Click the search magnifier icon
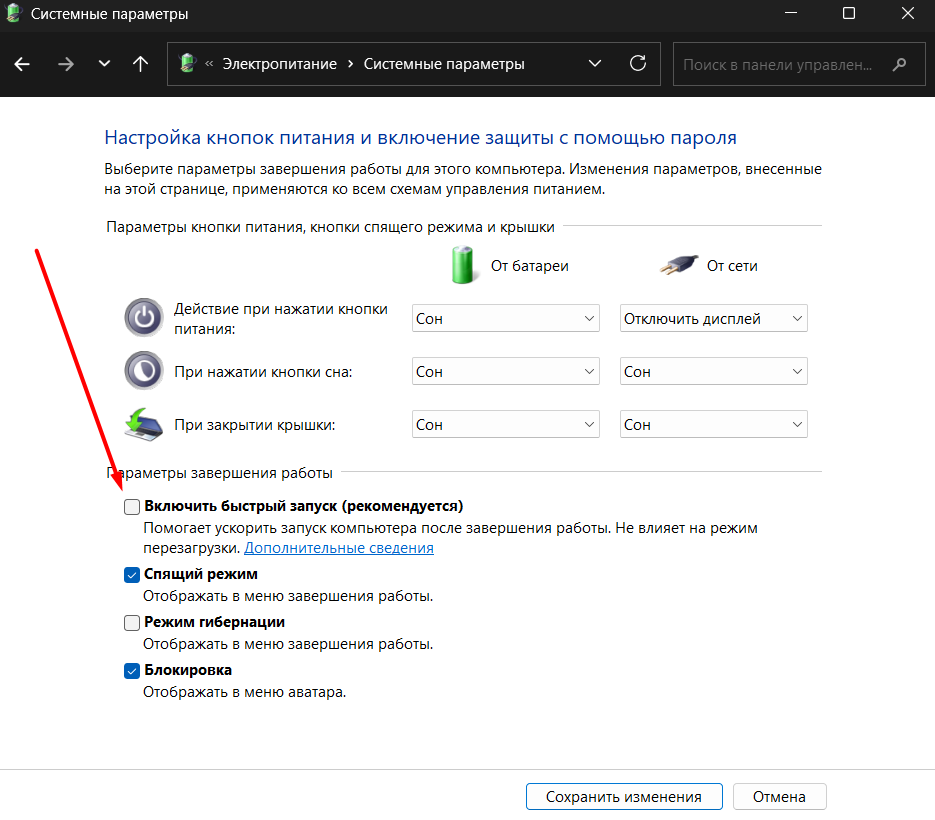The height and width of the screenshot is (820, 935). click(900, 64)
